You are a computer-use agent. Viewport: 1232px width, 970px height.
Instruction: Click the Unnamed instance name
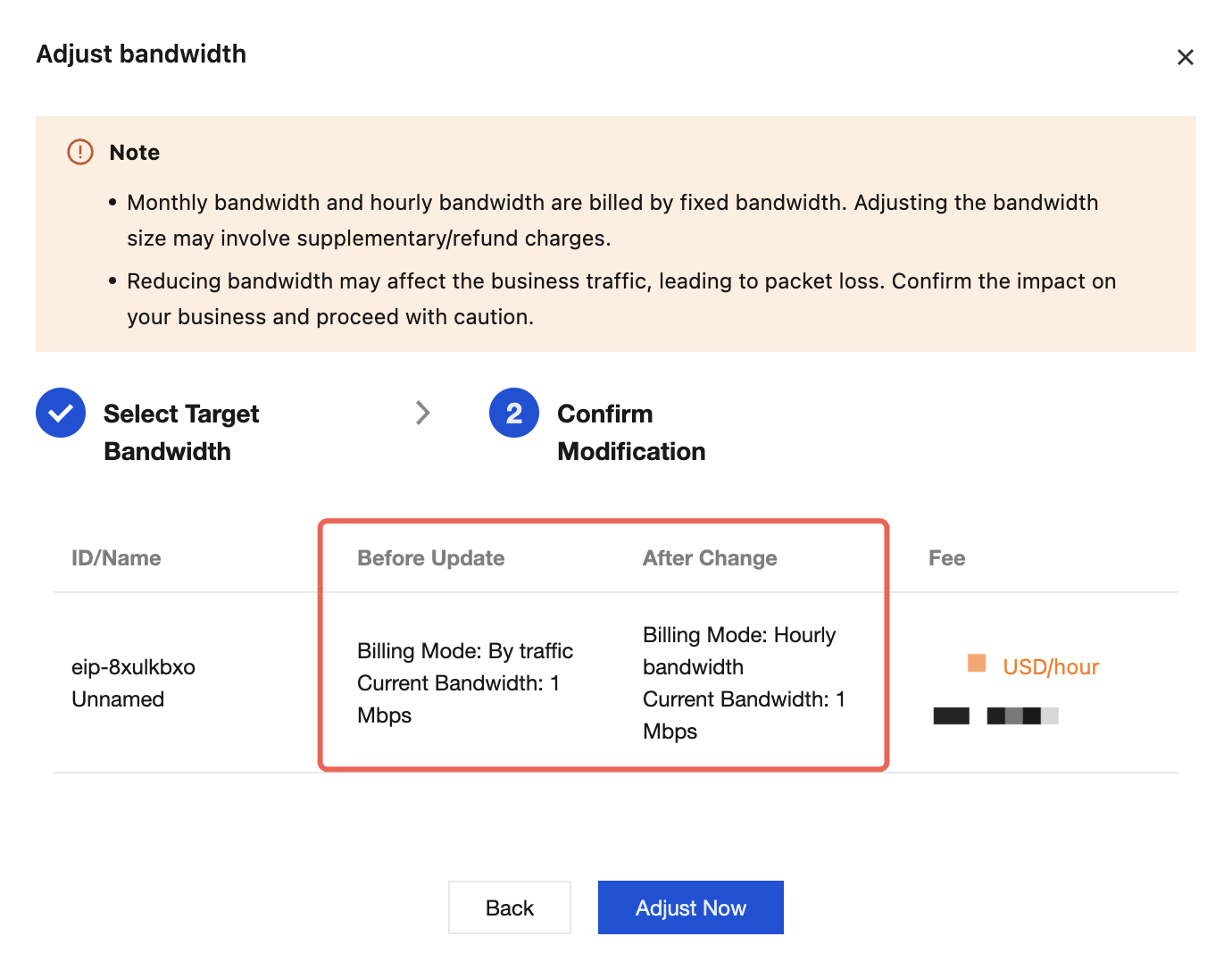[x=118, y=699]
